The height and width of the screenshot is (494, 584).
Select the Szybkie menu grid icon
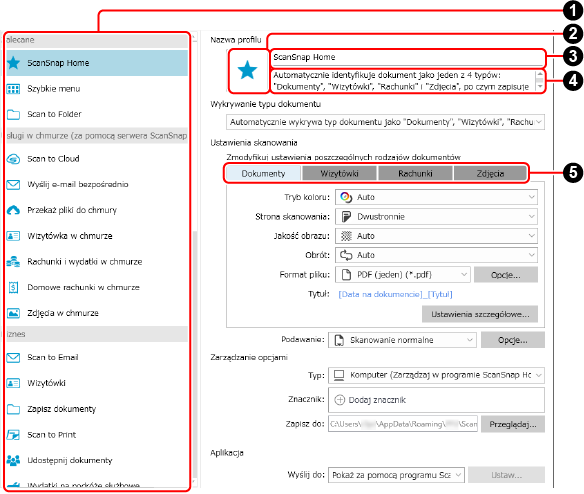pyautogui.click(x=13, y=89)
